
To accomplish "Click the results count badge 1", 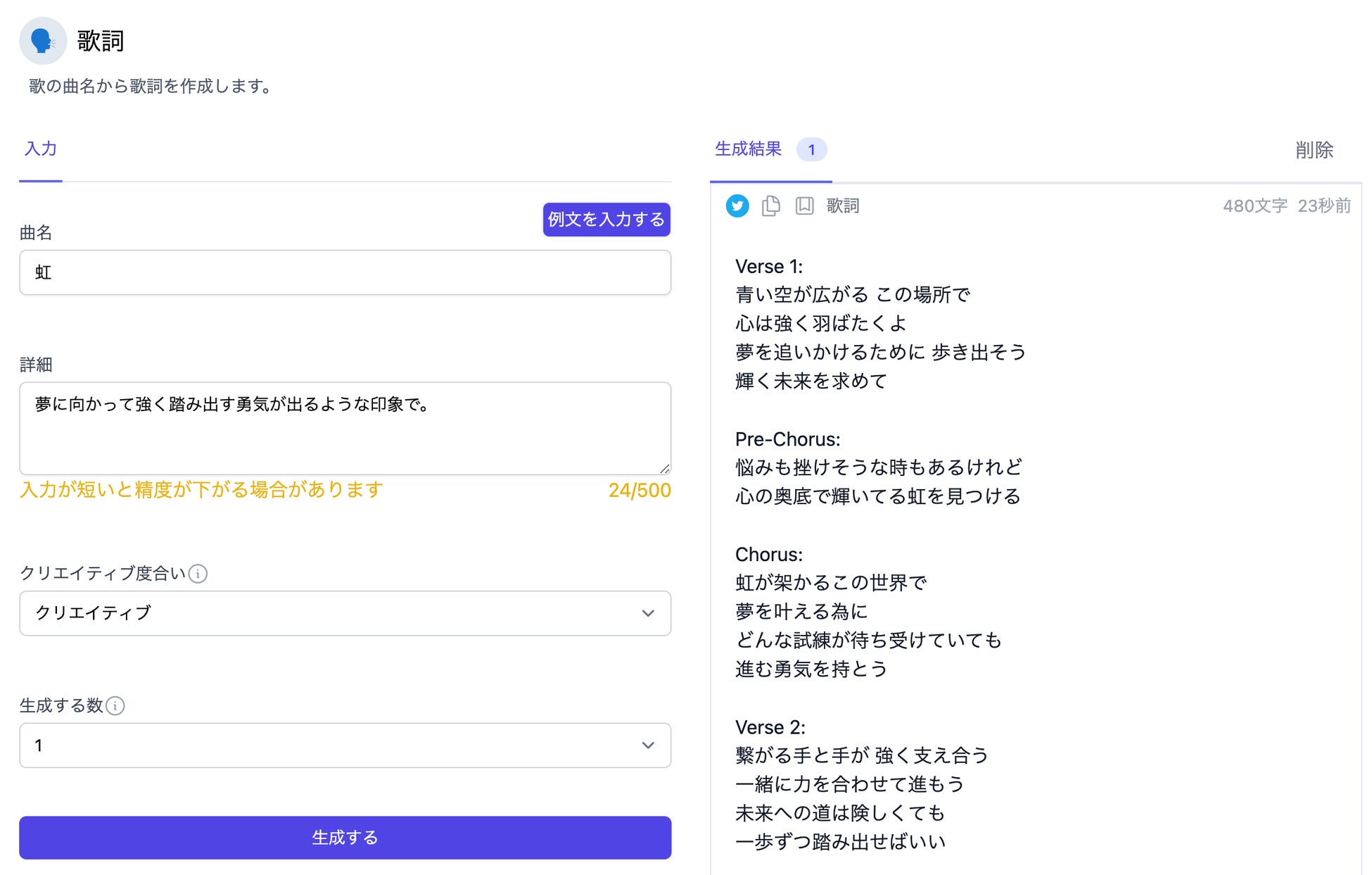I will click(811, 150).
